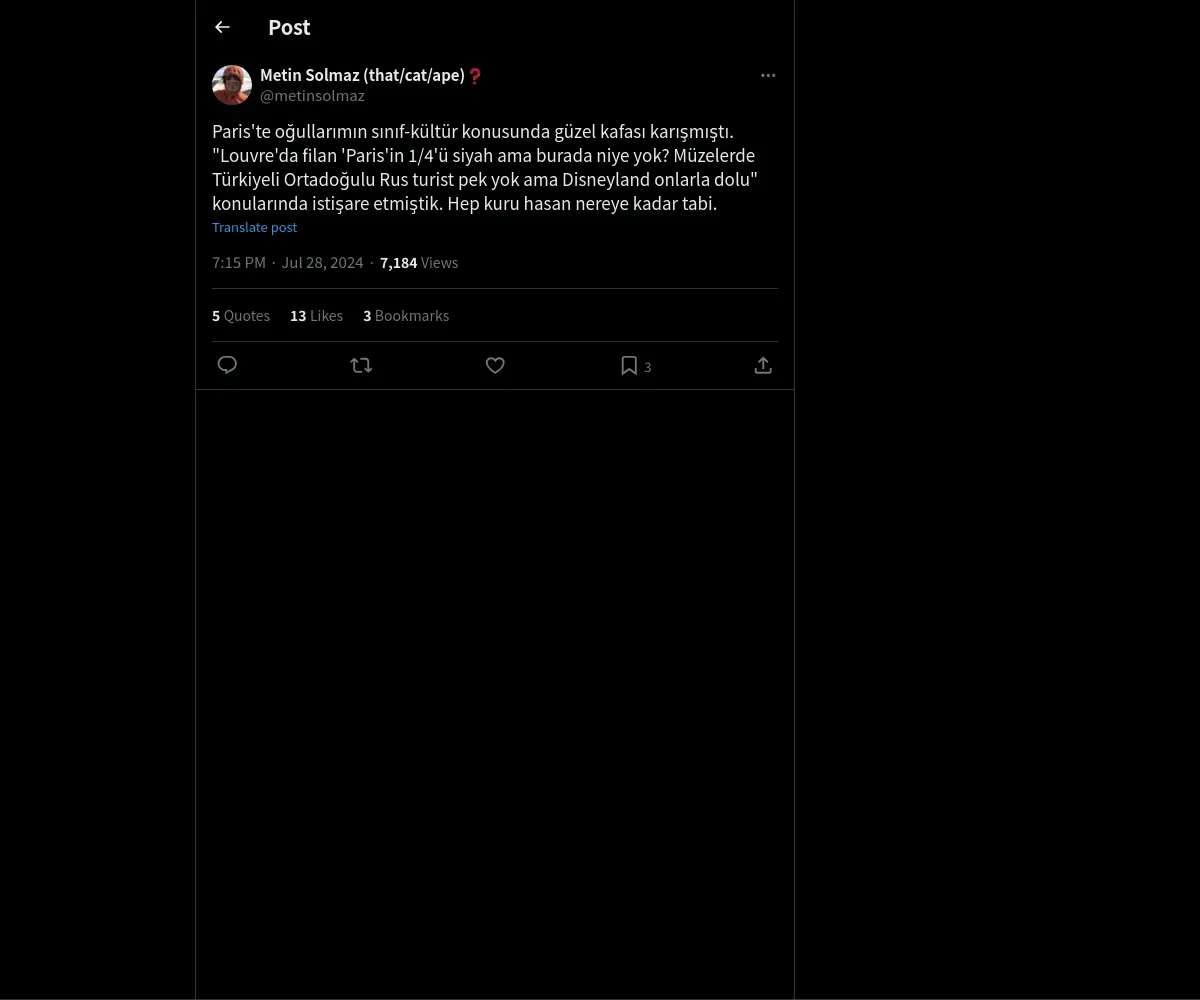Viewport: 1200px width, 1000px height.
Task: Open the @metinsolmaz handle link
Action: coord(312,96)
